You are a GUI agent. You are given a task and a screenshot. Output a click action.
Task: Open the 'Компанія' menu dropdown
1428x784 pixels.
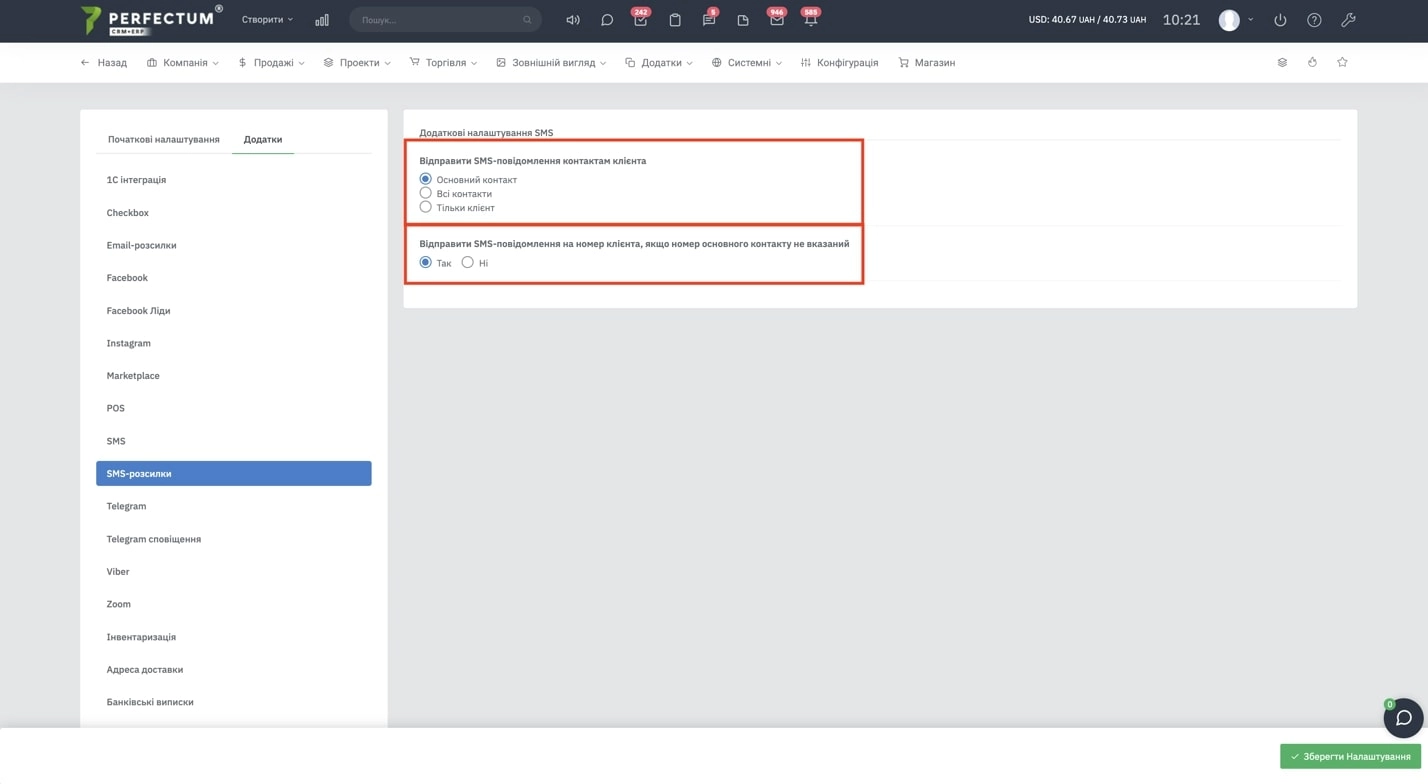point(182,62)
